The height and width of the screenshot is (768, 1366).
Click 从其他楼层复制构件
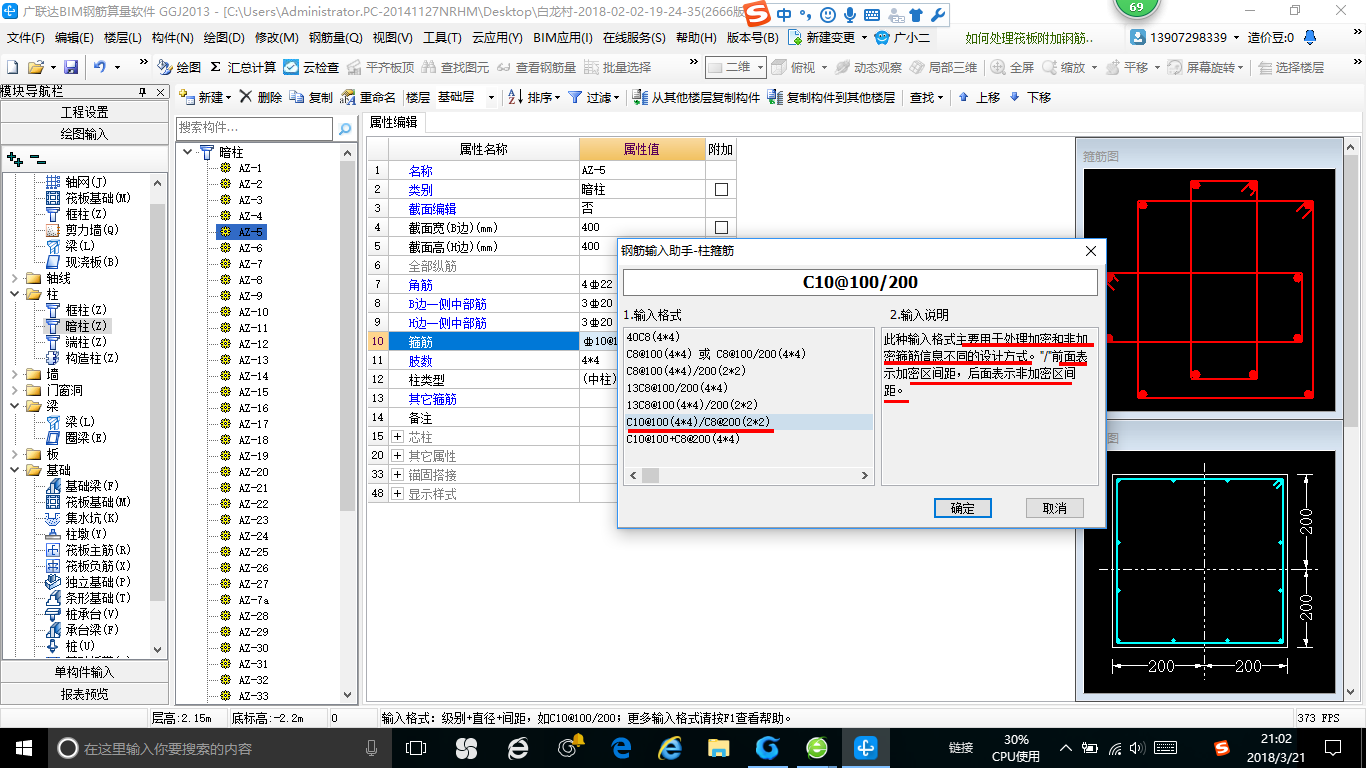point(697,97)
